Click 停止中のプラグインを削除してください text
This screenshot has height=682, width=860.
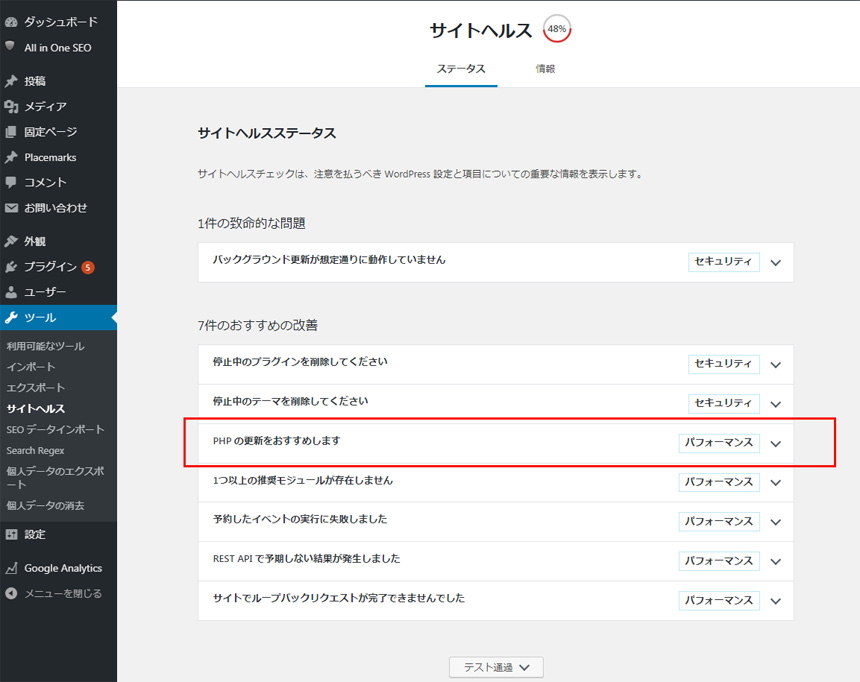[300, 362]
